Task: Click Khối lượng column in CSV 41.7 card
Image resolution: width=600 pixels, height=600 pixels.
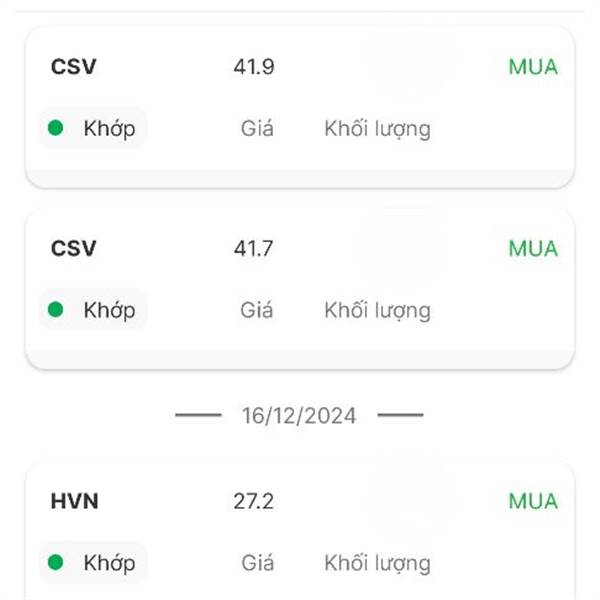Action: click(x=378, y=311)
